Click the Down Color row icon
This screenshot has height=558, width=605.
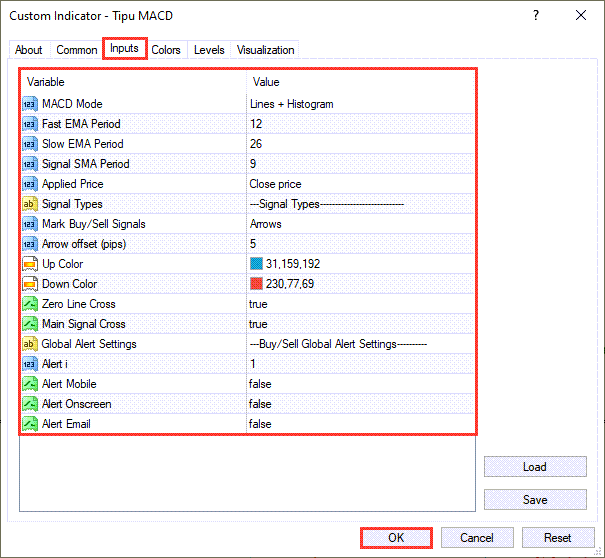29,284
